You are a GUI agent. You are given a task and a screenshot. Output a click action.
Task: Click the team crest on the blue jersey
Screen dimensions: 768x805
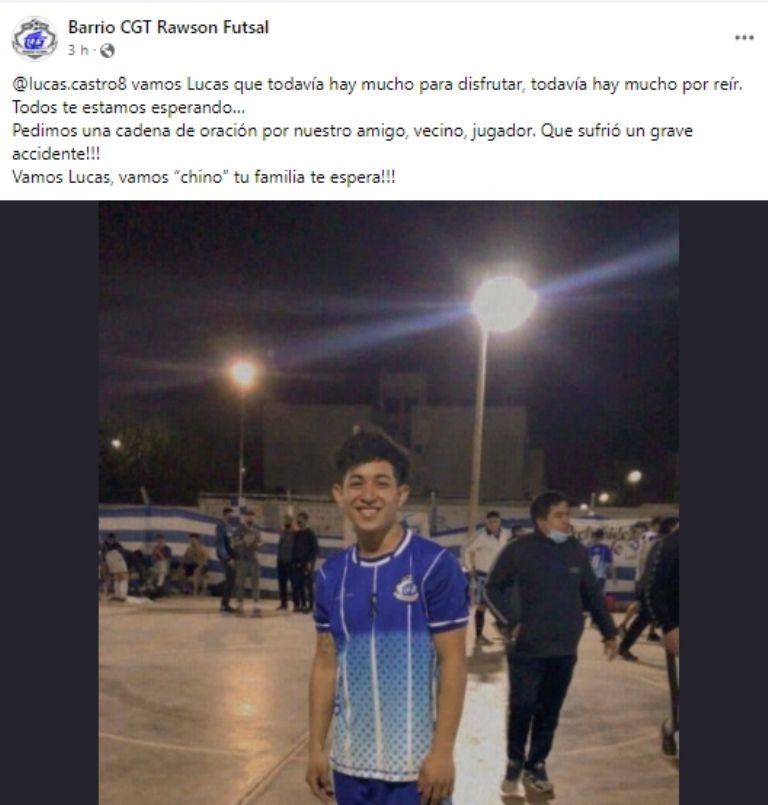(407, 589)
